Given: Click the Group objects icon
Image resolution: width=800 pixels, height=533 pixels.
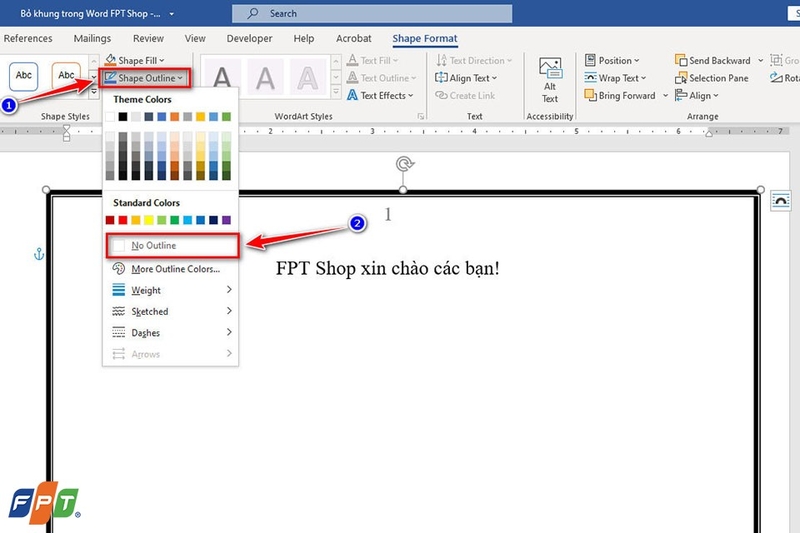Looking at the screenshot, I should [776, 60].
